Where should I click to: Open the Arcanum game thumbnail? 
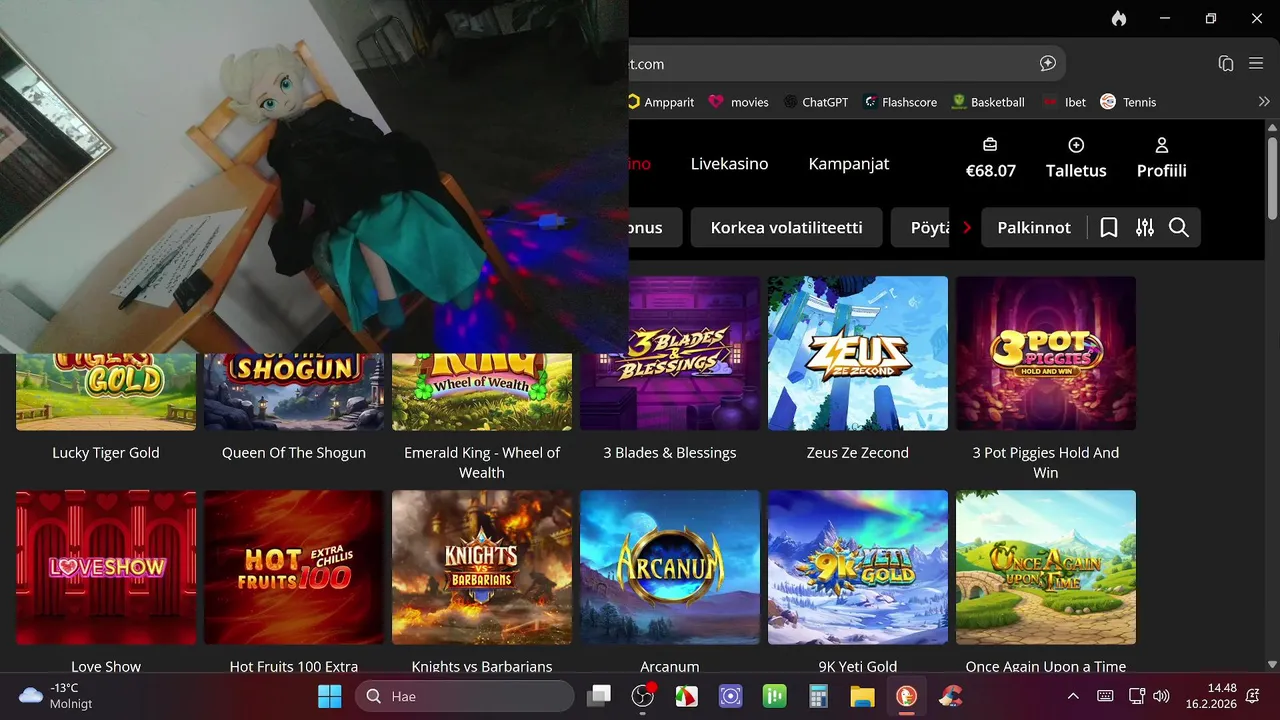670,567
